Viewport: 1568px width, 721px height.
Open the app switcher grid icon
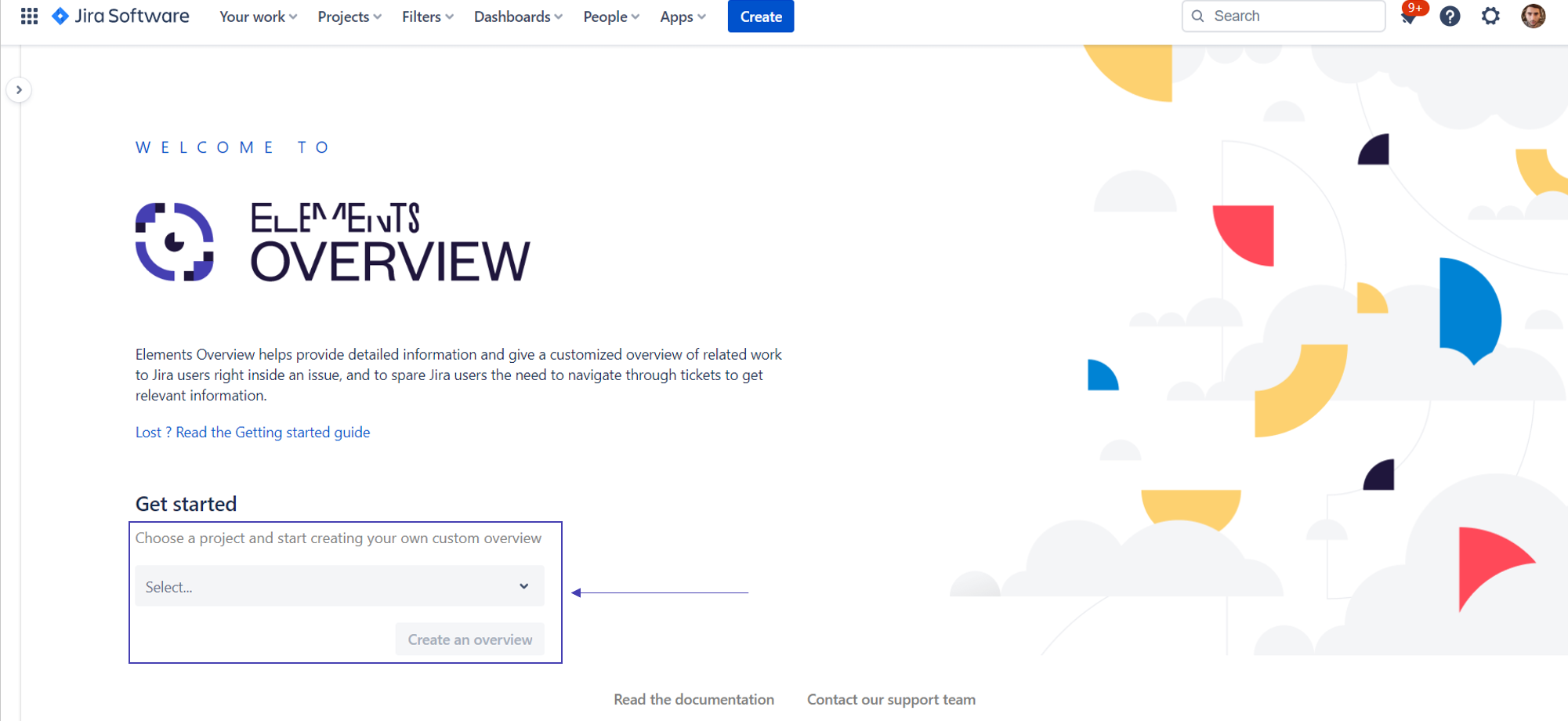(29, 16)
